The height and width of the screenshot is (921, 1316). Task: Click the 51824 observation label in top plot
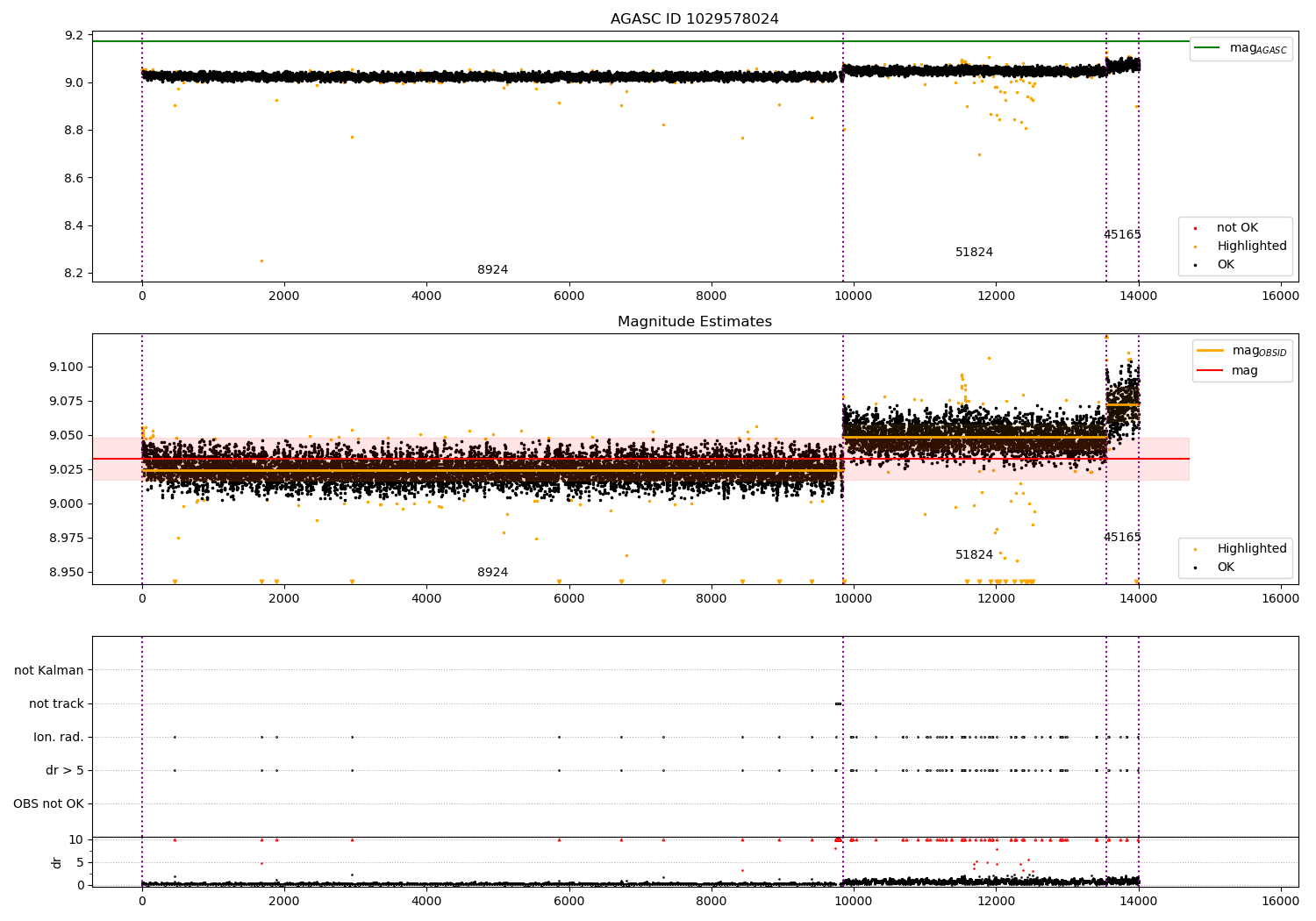(x=974, y=253)
